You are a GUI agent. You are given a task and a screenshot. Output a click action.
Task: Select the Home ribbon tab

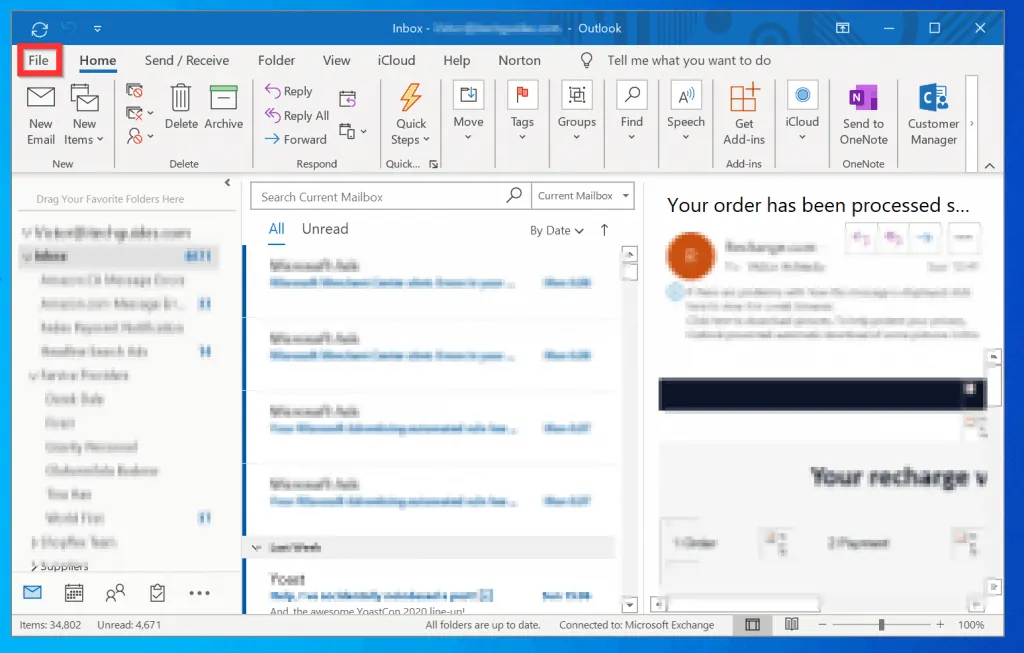click(x=98, y=60)
